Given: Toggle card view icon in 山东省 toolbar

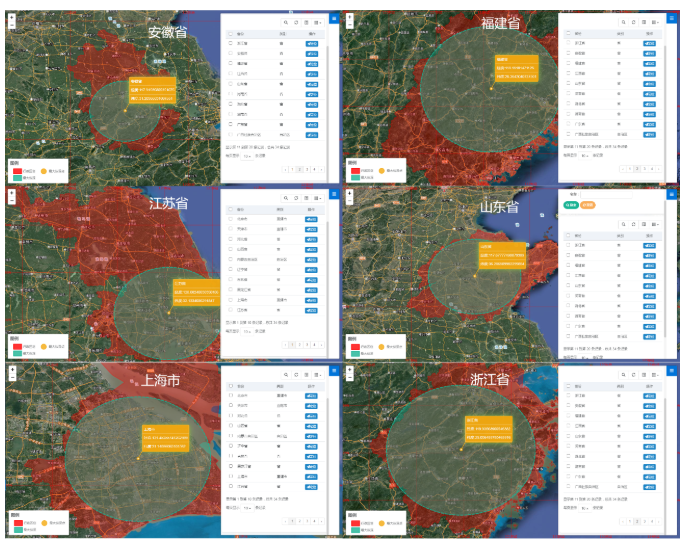Looking at the screenshot, I should (644, 224).
